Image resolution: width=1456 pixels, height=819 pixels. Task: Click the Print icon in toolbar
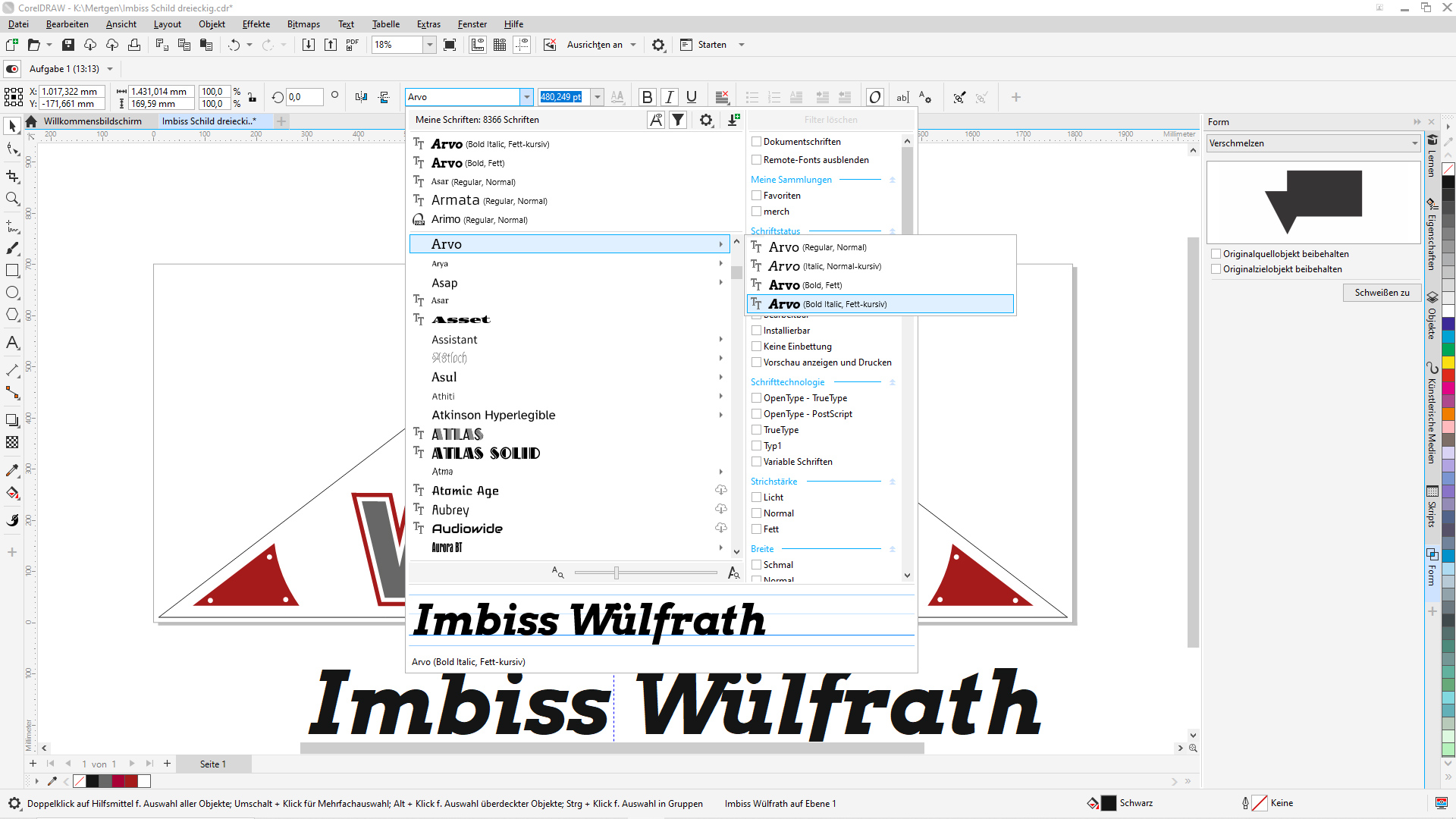(134, 45)
